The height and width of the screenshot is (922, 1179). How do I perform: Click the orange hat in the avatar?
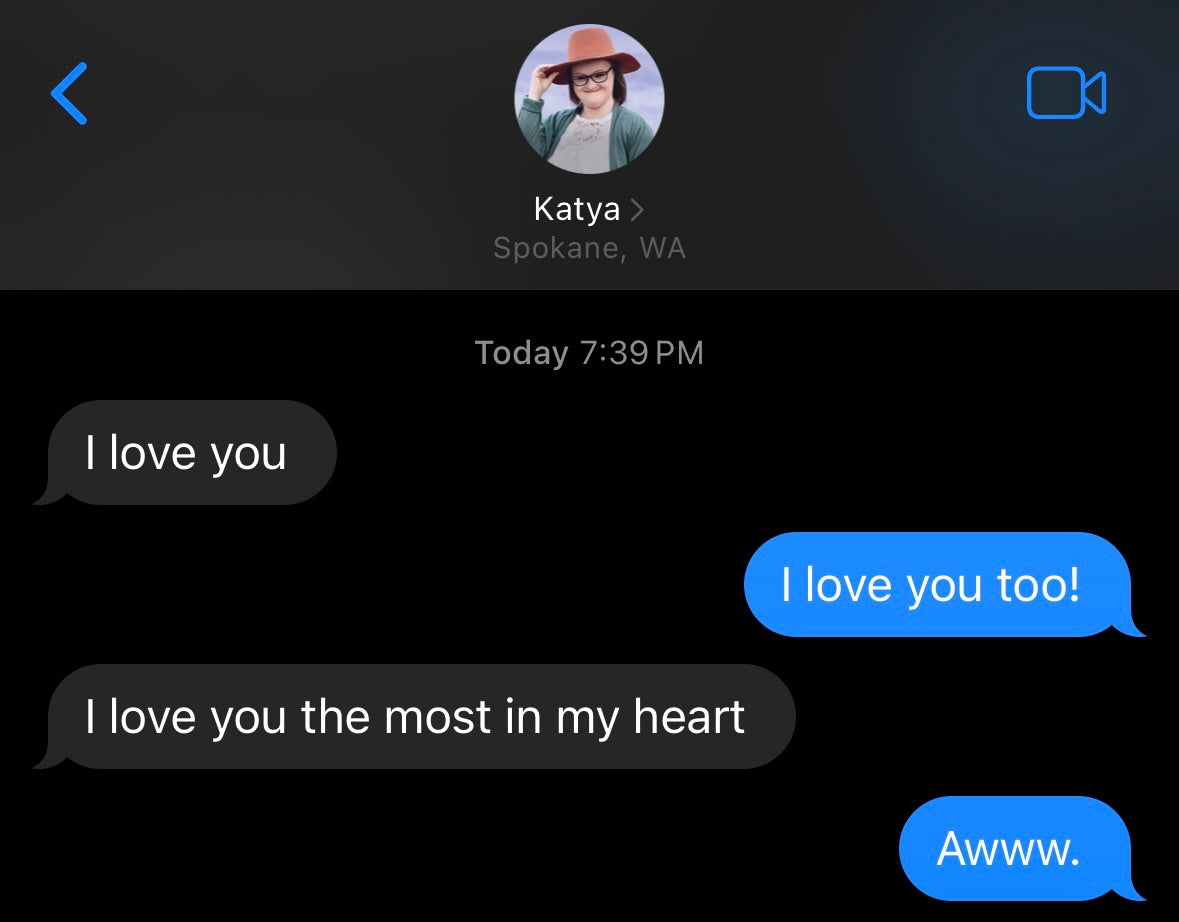click(593, 53)
